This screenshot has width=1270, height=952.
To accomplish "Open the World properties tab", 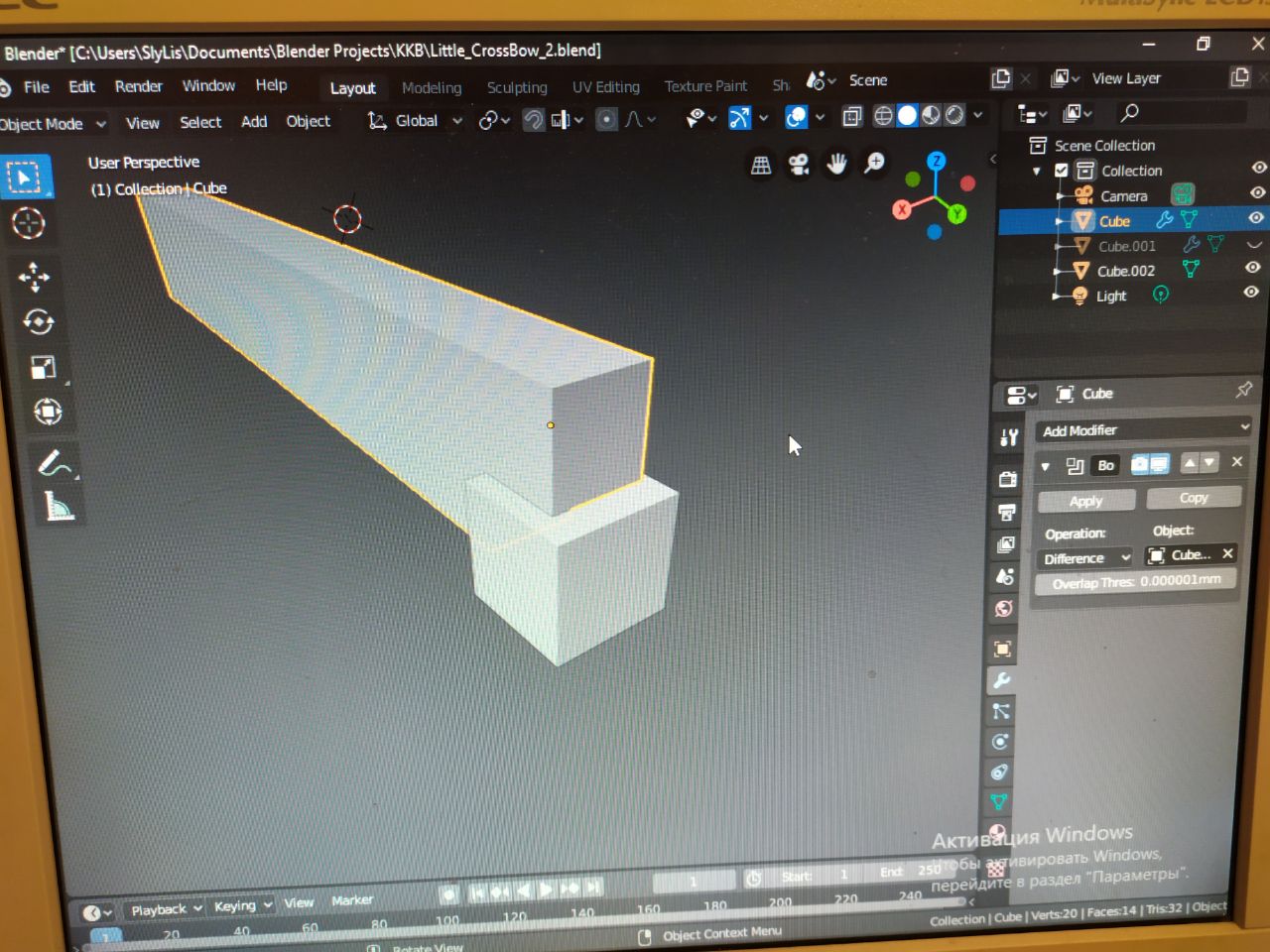I will (1003, 608).
